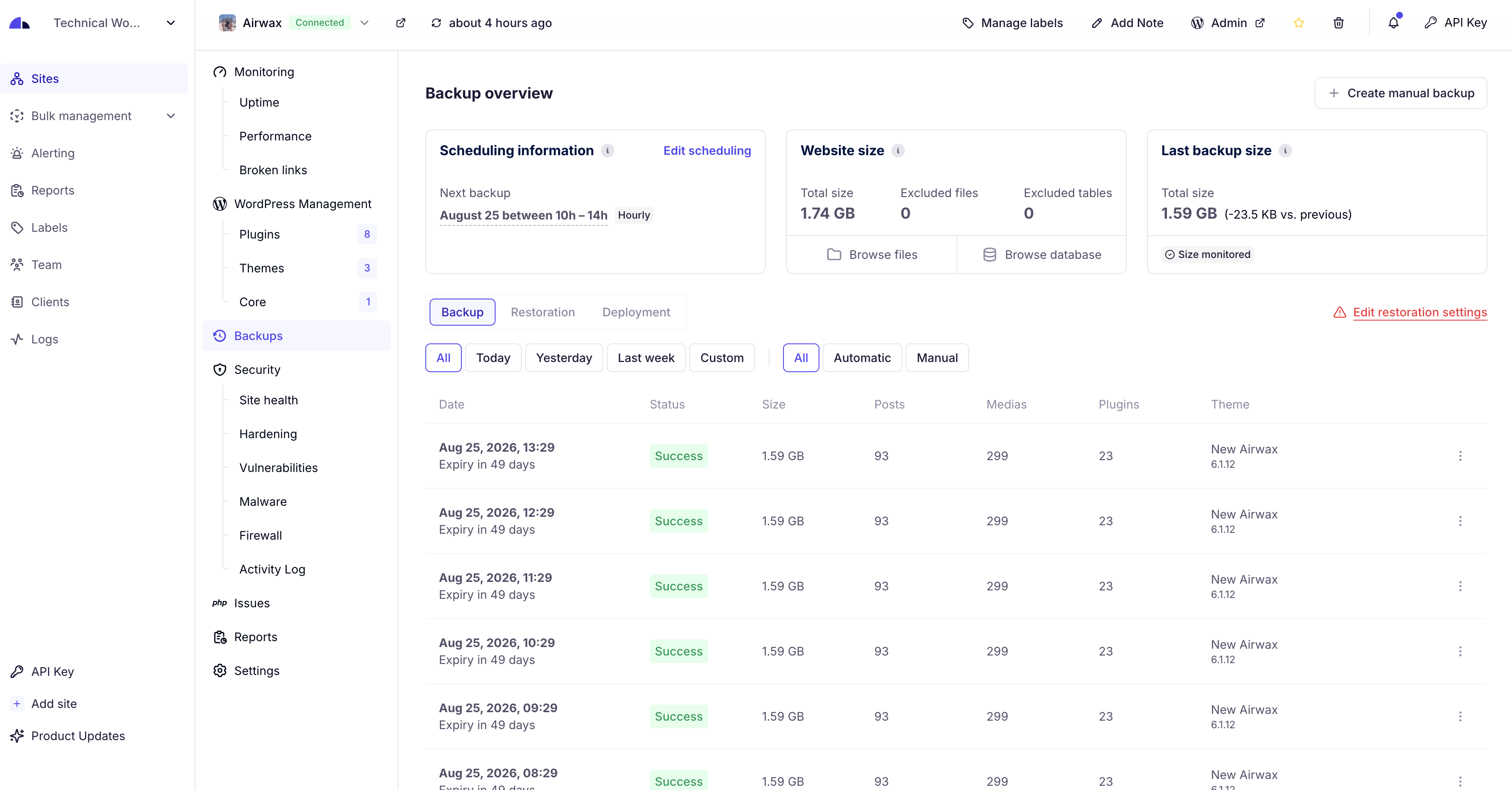1512x790 pixels.
Task: Open the Airwax site connection dropdown chevron
Action: [x=364, y=23]
